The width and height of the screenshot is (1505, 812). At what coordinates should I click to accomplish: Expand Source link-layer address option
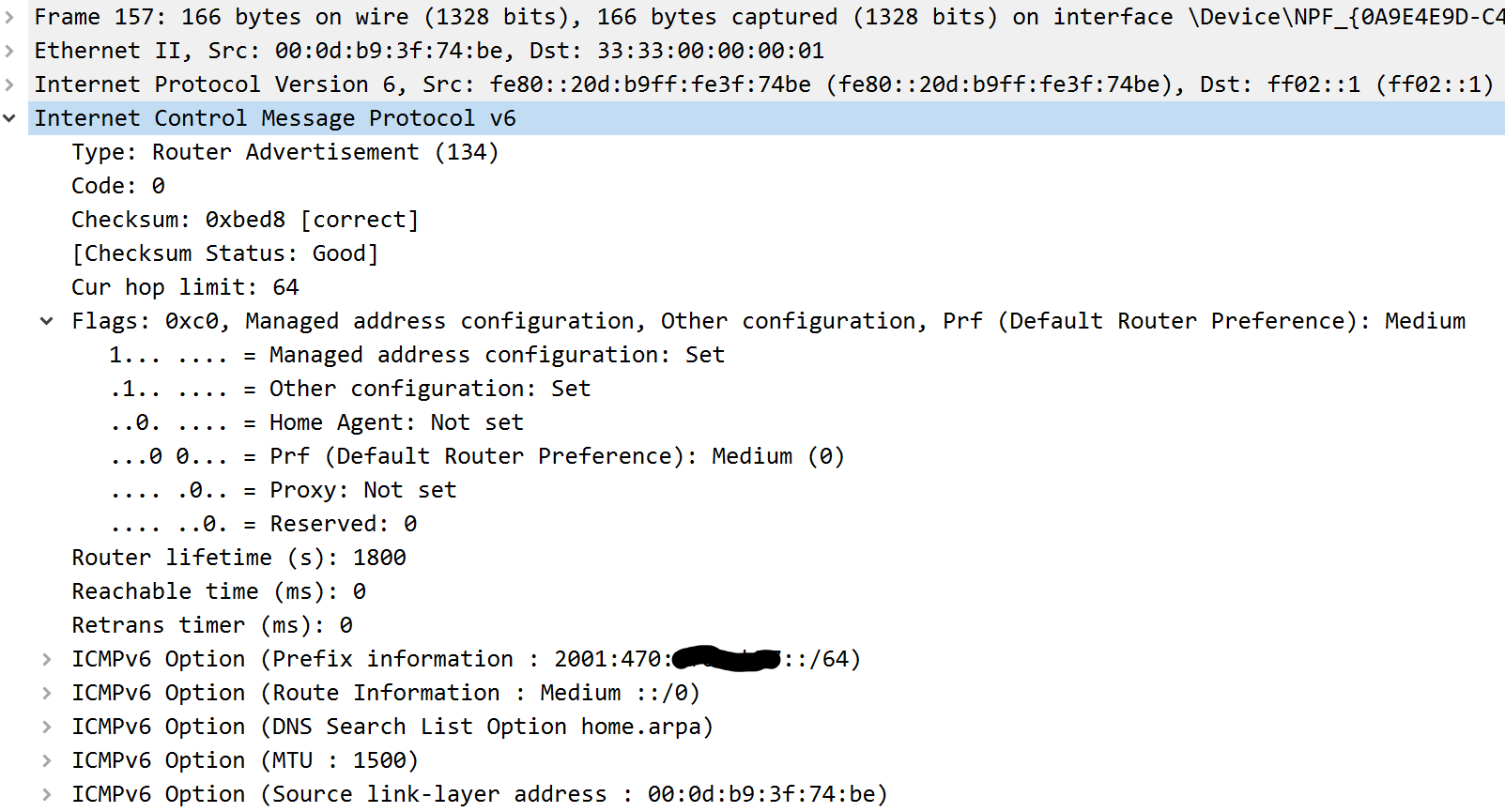tap(47, 794)
